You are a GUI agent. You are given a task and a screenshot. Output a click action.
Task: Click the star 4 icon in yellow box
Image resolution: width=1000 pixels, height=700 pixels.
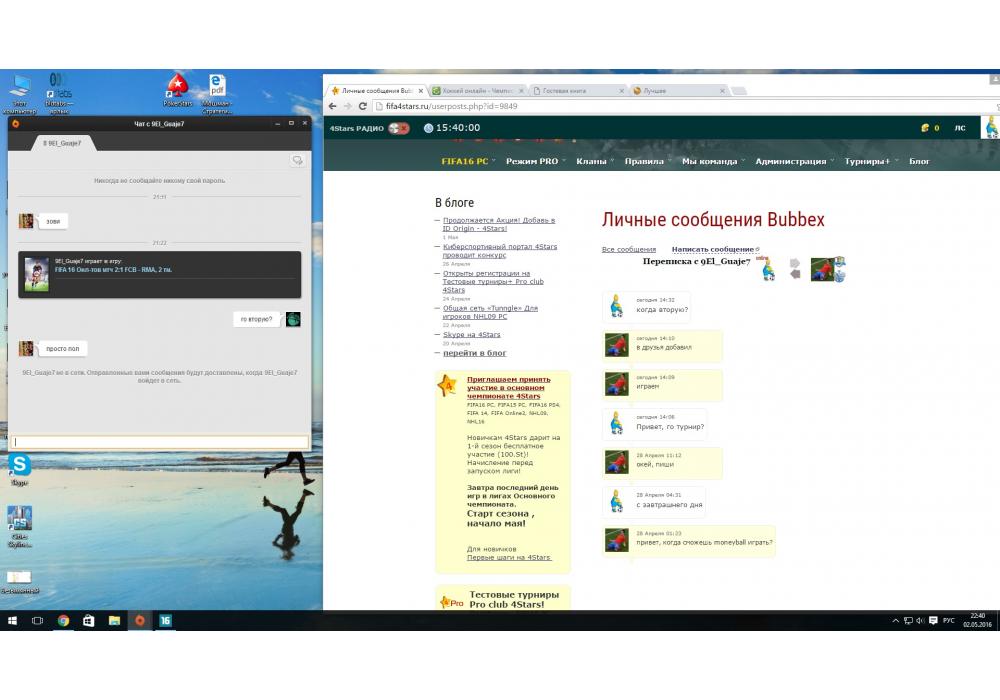click(x=447, y=386)
